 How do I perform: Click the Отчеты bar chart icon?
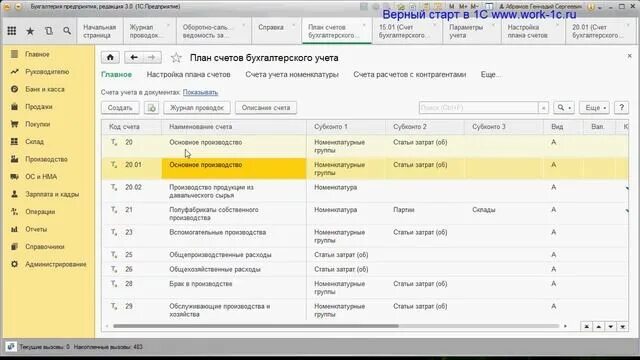14,229
